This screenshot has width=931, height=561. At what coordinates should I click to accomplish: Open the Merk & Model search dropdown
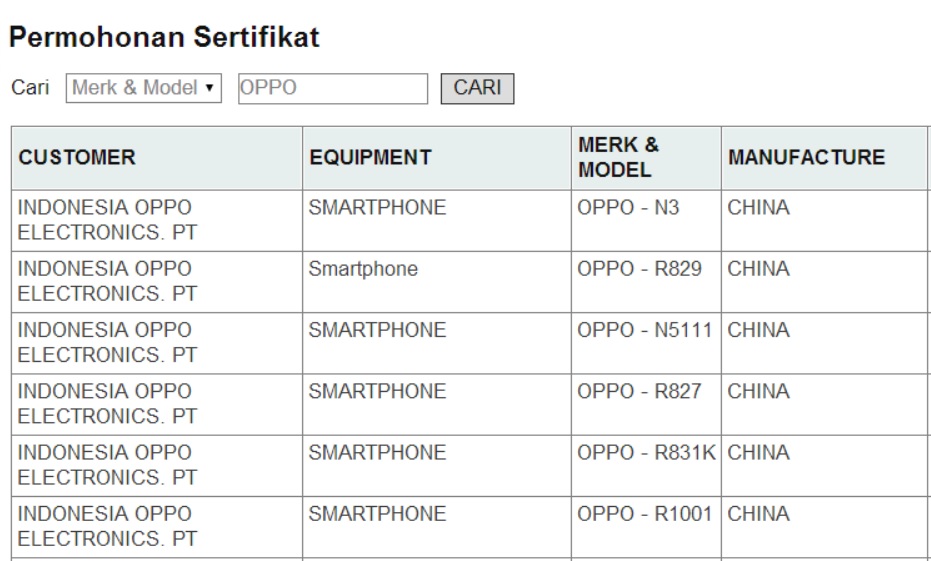coord(144,88)
